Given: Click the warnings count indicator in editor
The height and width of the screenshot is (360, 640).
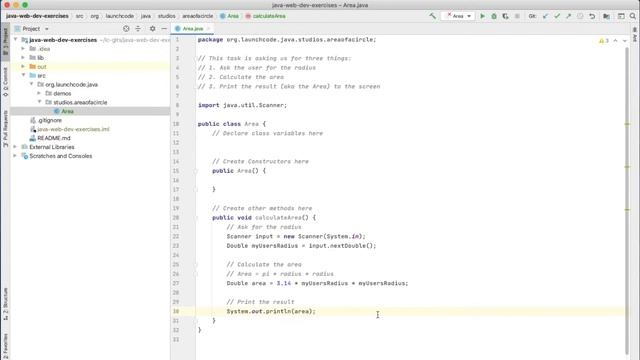Looking at the screenshot, I should pos(604,40).
